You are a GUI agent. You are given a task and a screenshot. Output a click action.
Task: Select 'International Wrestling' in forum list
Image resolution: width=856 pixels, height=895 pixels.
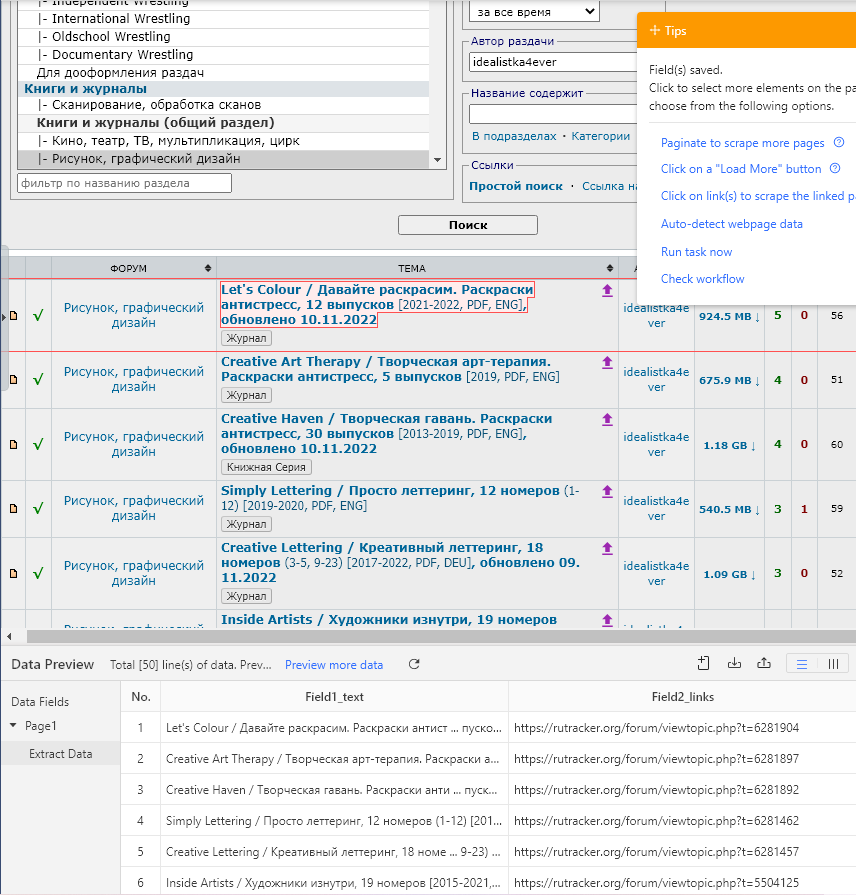click(x=224, y=19)
